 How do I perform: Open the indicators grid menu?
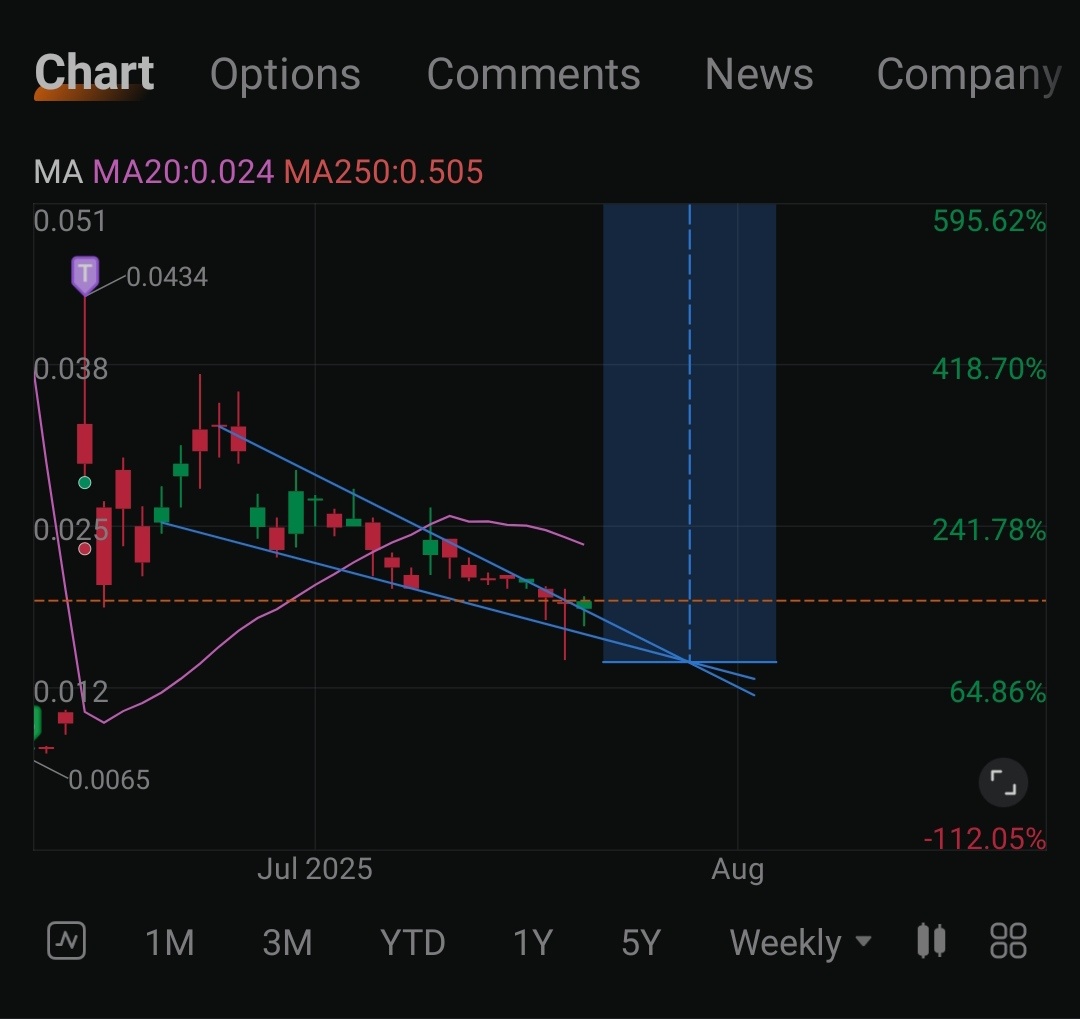tap(1008, 941)
